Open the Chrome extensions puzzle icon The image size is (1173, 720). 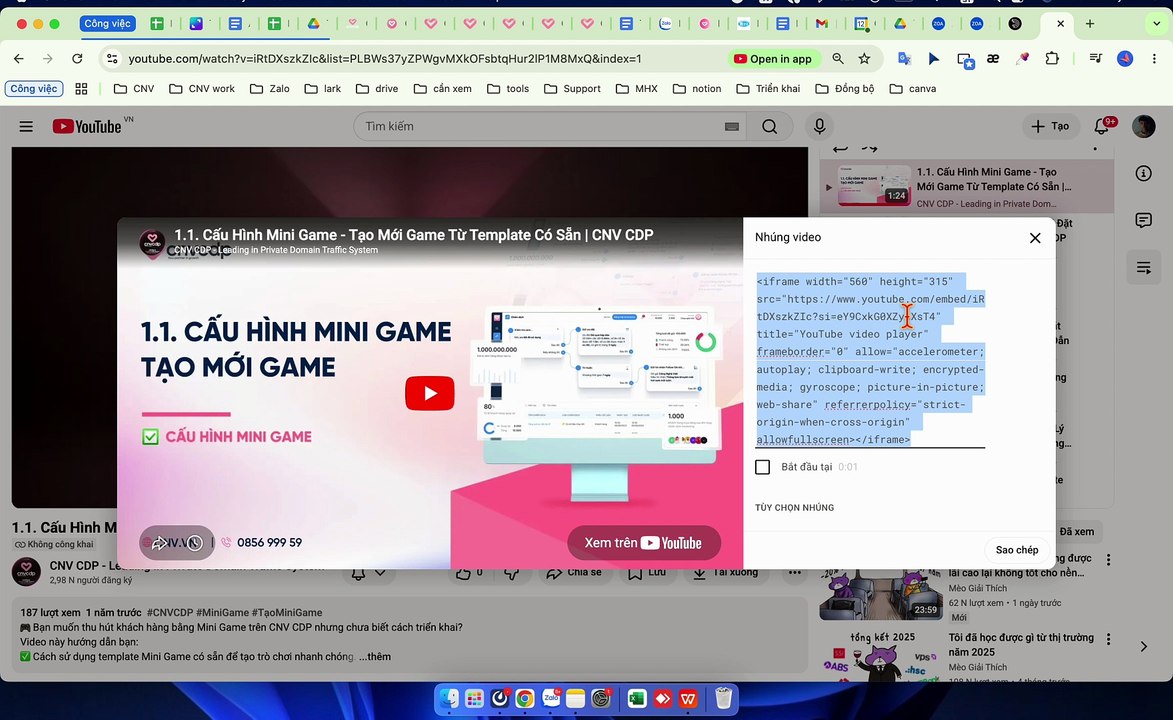pos(1052,58)
